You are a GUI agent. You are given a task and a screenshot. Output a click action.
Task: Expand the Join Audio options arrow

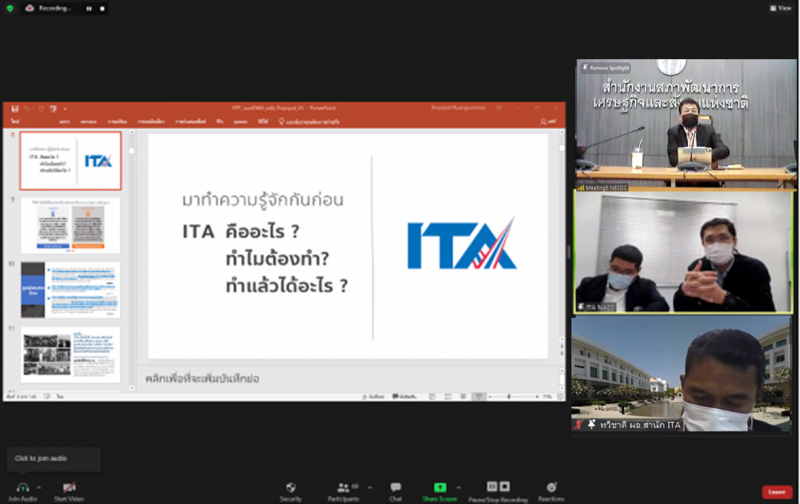(39, 487)
